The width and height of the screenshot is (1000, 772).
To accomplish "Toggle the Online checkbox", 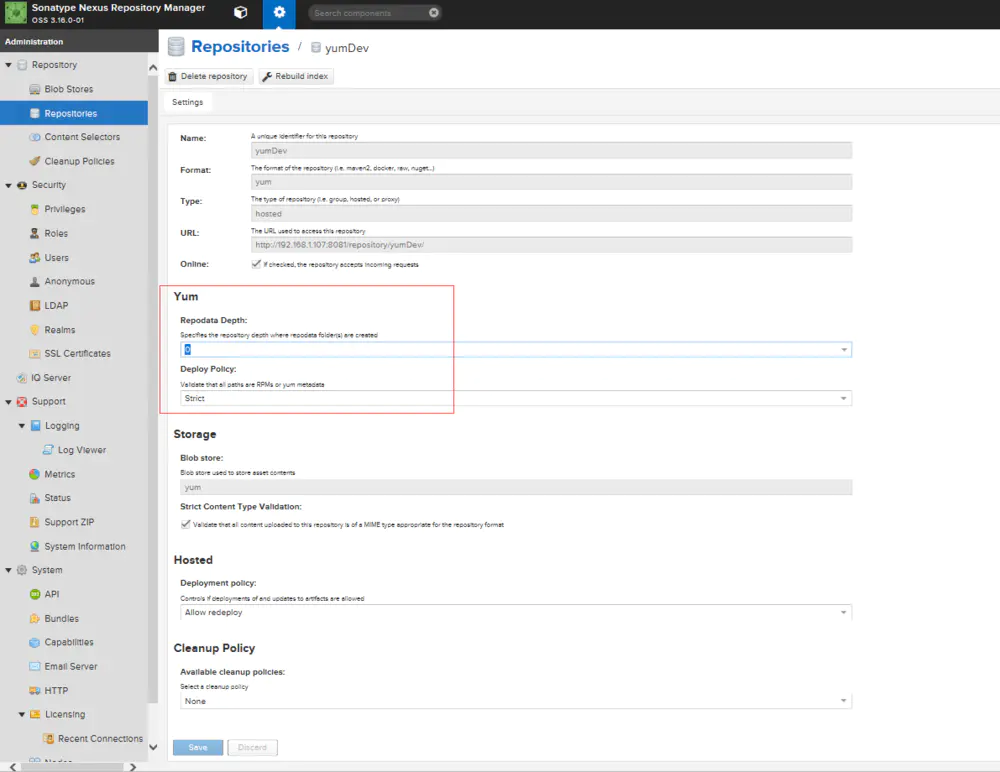I will pos(256,264).
